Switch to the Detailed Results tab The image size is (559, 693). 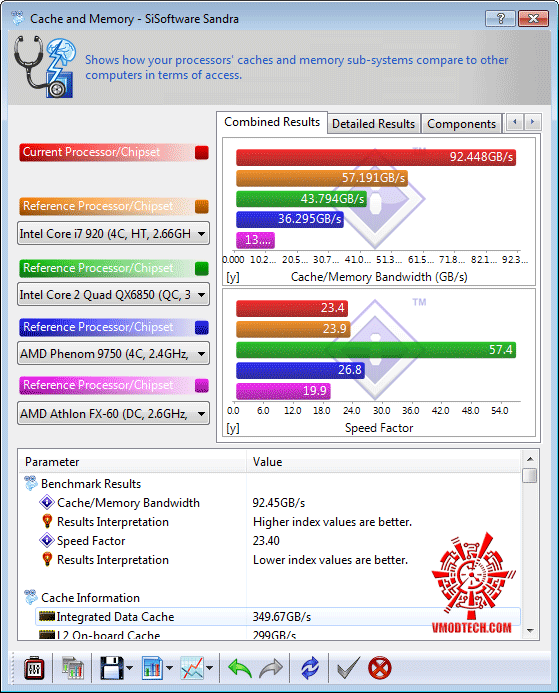click(x=373, y=124)
